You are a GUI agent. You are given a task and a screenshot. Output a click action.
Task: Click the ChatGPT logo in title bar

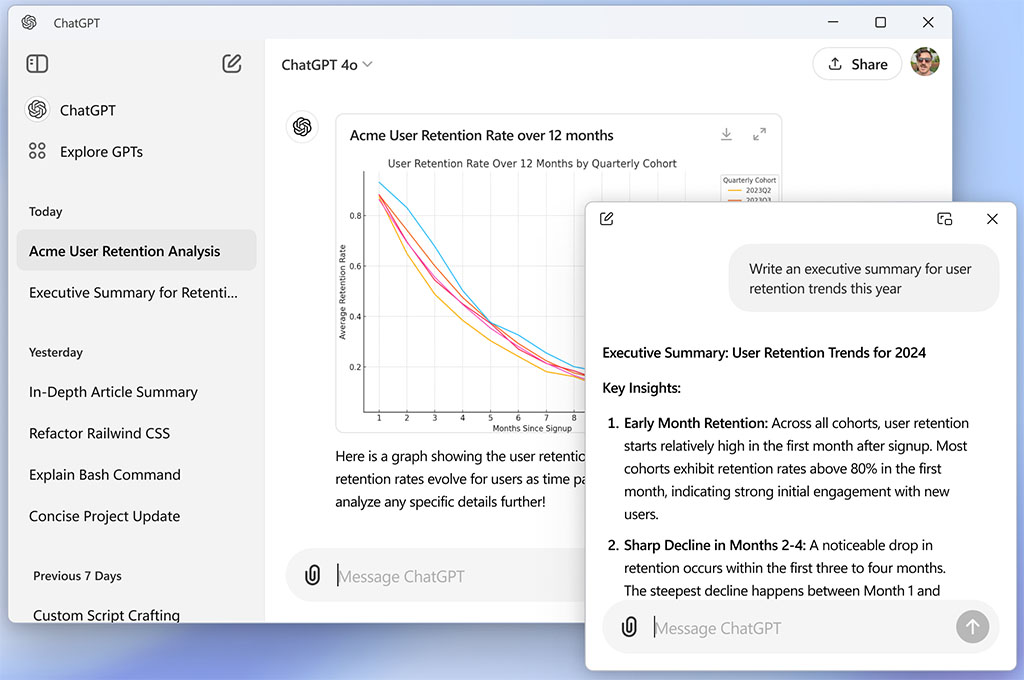tap(29, 23)
